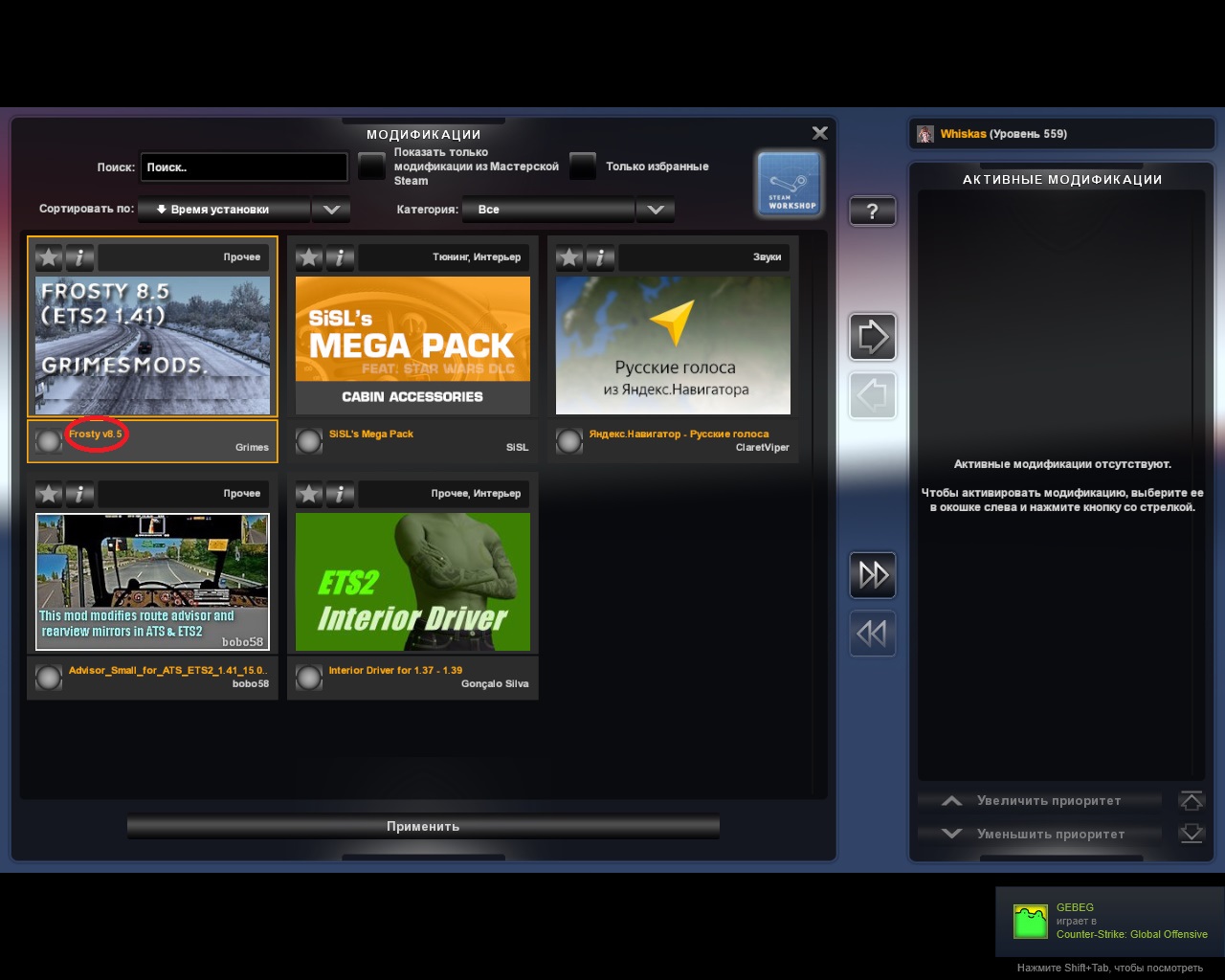Focus the mod search field
This screenshot has width=1225, height=980.
(244, 167)
